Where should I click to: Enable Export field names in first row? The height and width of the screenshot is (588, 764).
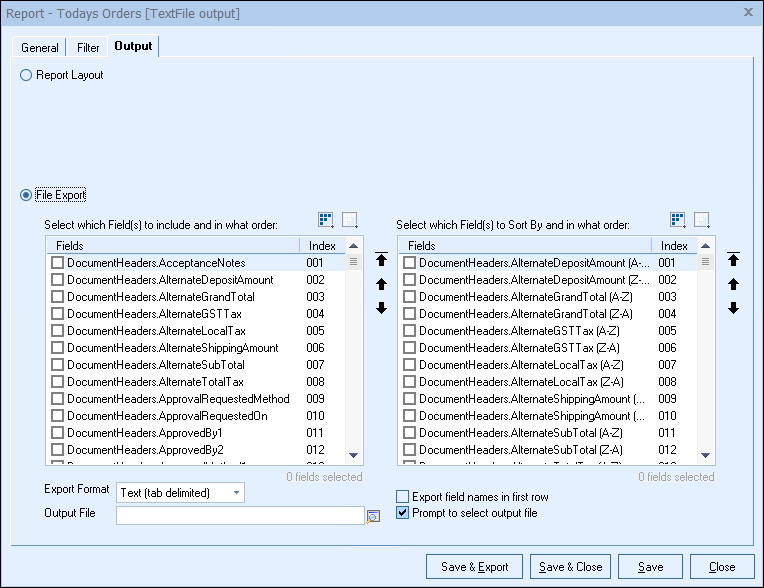(403, 497)
